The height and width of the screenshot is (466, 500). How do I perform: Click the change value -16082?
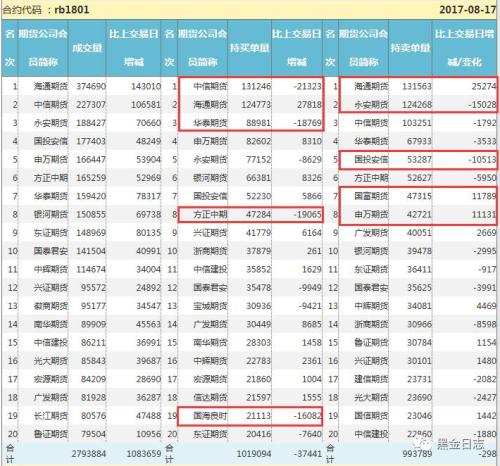[308, 416]
